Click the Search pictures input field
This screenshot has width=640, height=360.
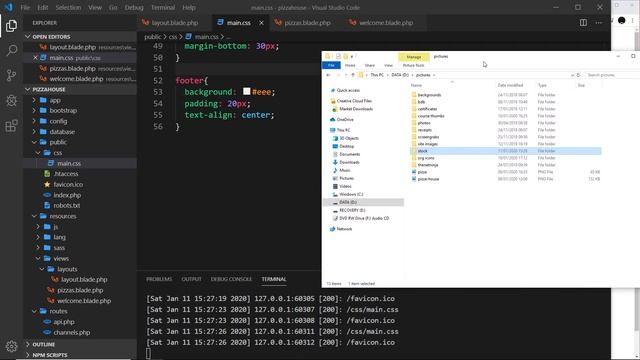coord(612,75)
